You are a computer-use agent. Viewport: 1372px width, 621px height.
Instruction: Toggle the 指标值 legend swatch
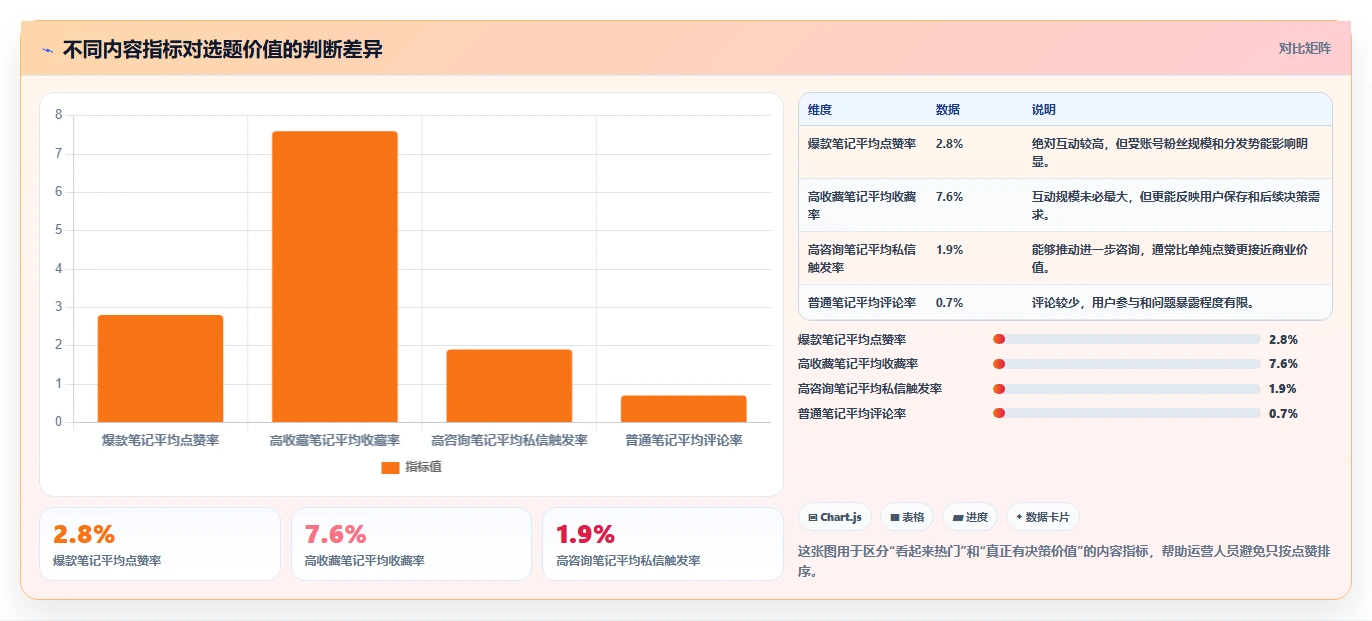[390, 467]
